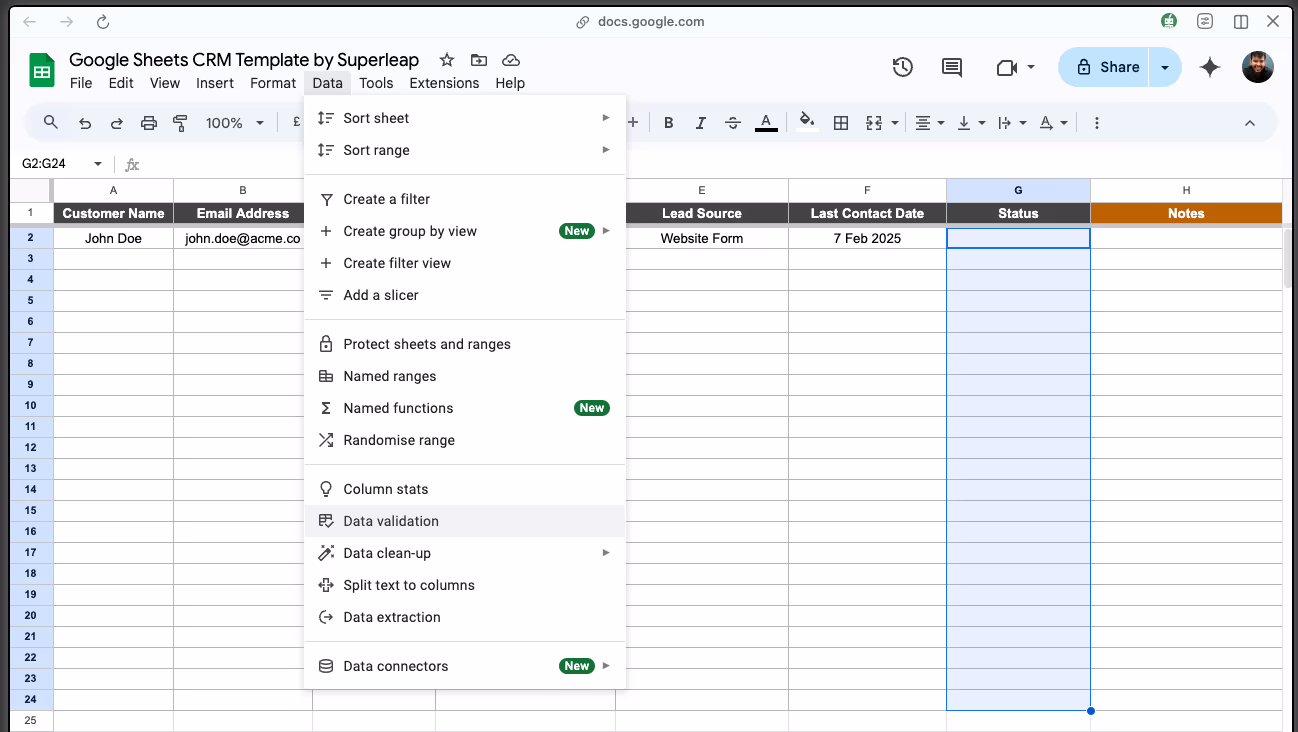Viewport: 1298px width, 732px height.
Task: Select Randomise range
Action: 465,440
